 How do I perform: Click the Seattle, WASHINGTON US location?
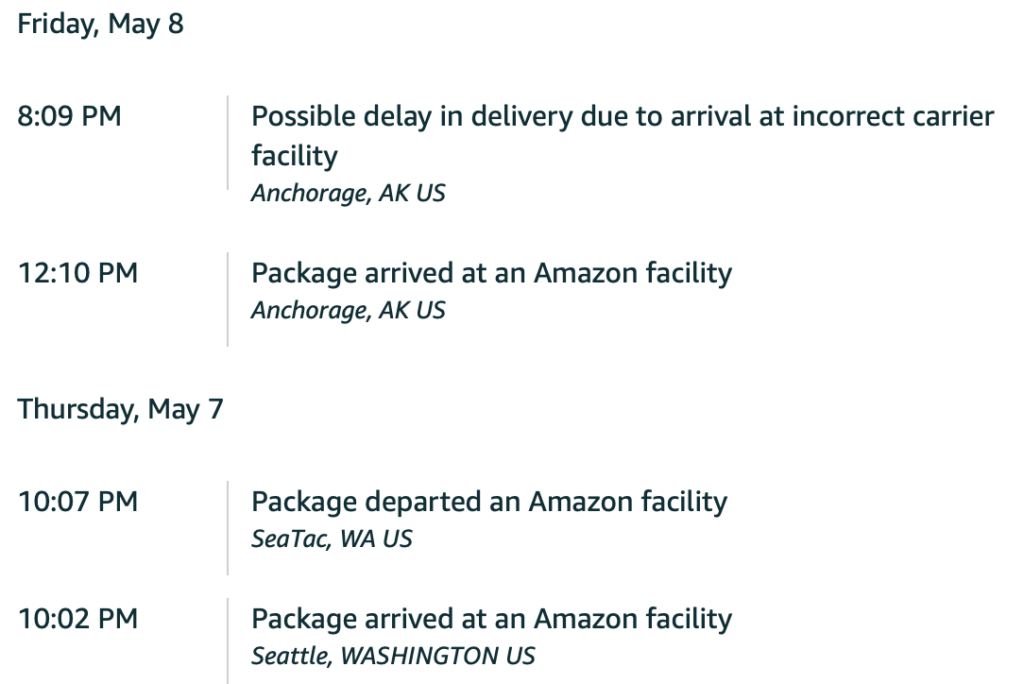point(393,656)
